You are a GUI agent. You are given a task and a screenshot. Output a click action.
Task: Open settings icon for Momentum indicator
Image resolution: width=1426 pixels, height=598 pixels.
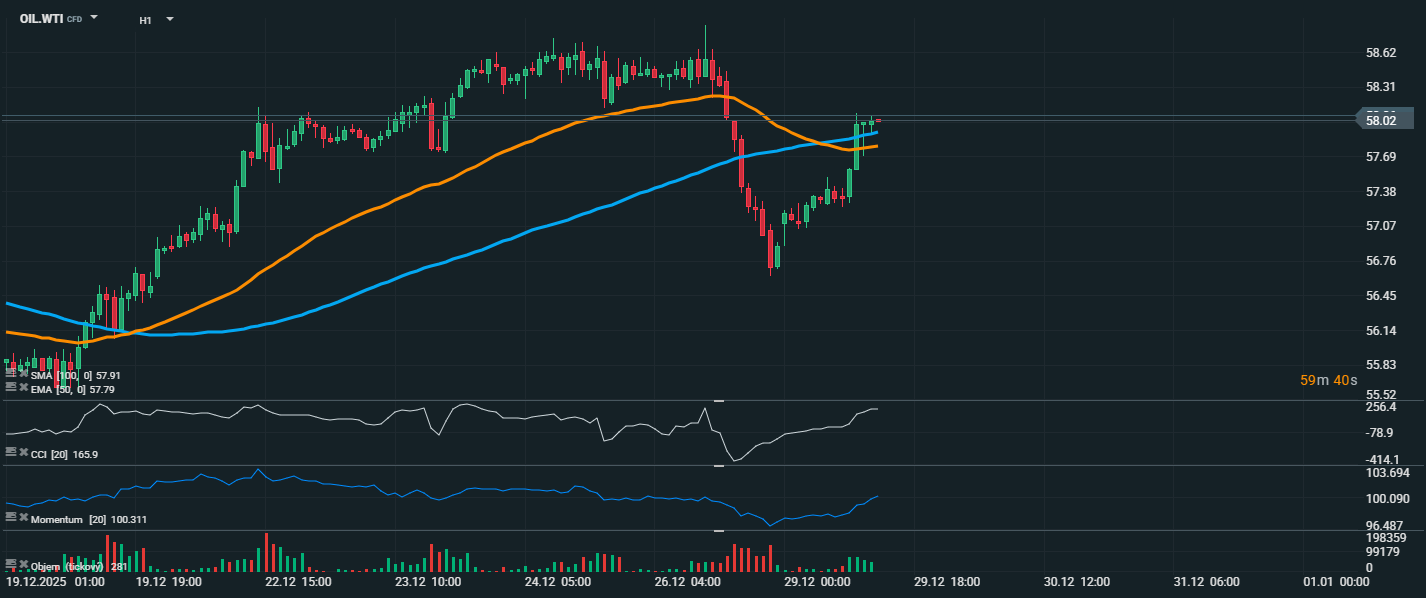click(x=11, y=518)
